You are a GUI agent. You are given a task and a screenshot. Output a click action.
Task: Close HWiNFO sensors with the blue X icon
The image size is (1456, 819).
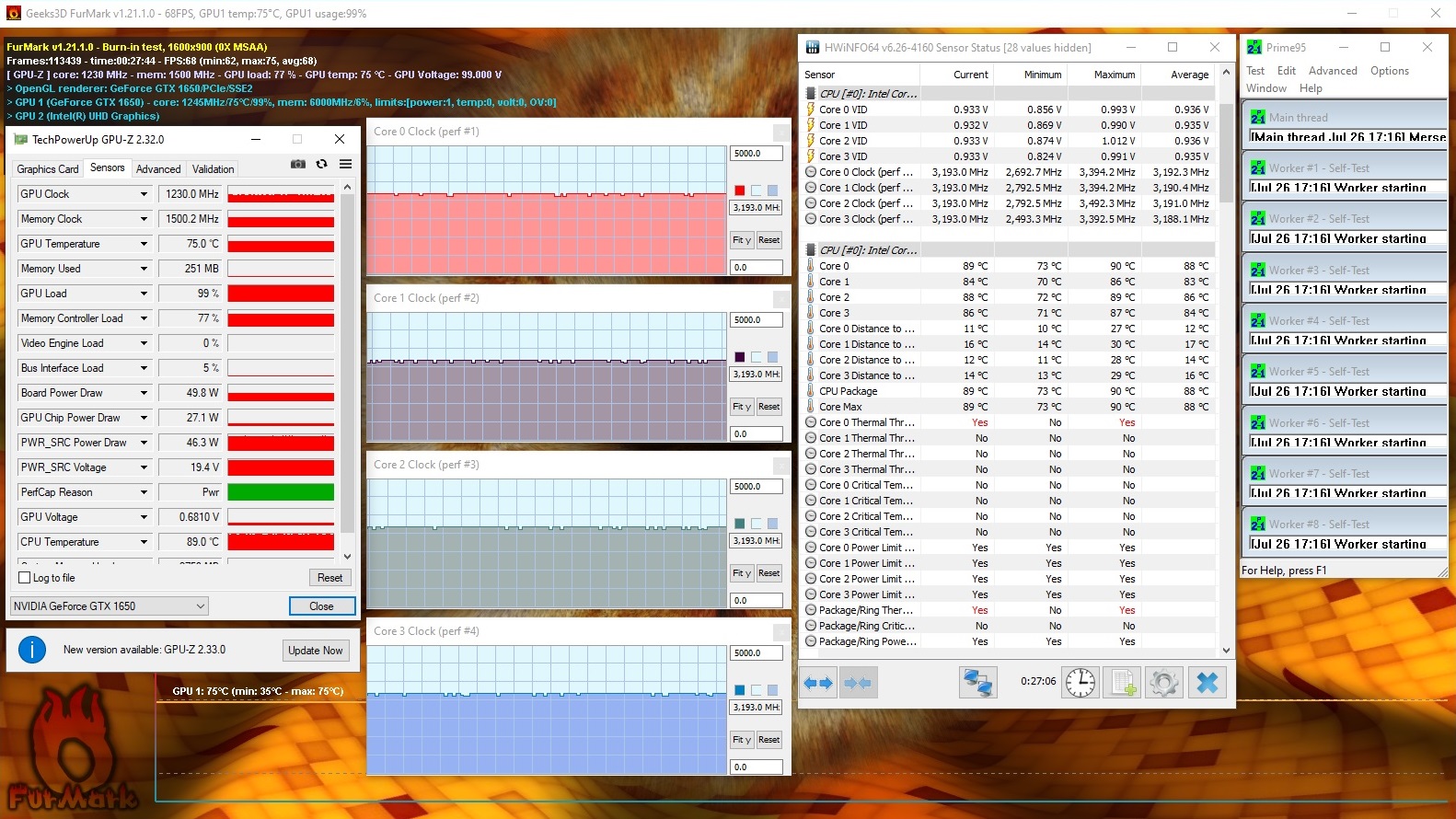(x=1208, y=683)
